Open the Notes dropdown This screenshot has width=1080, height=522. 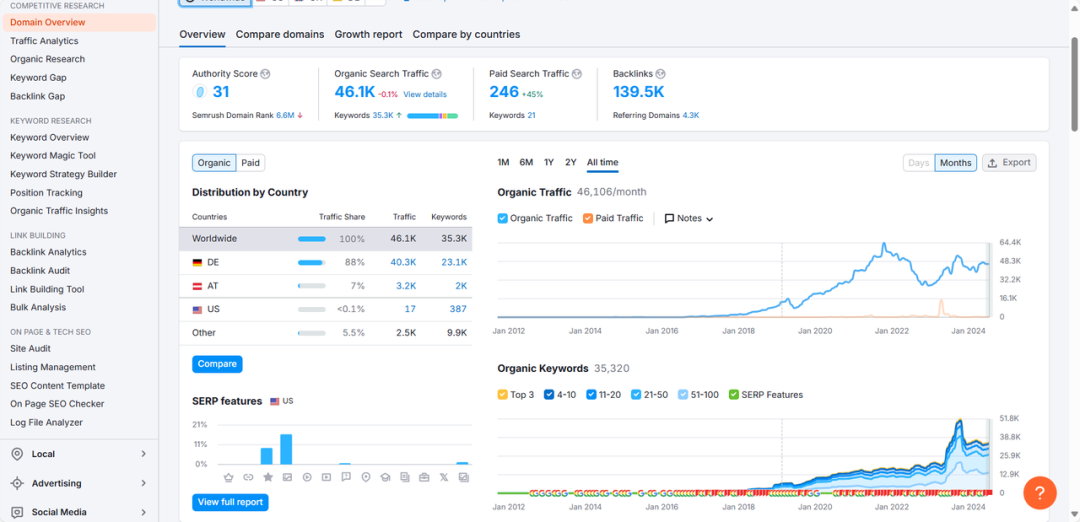click(x=688, y=218)
